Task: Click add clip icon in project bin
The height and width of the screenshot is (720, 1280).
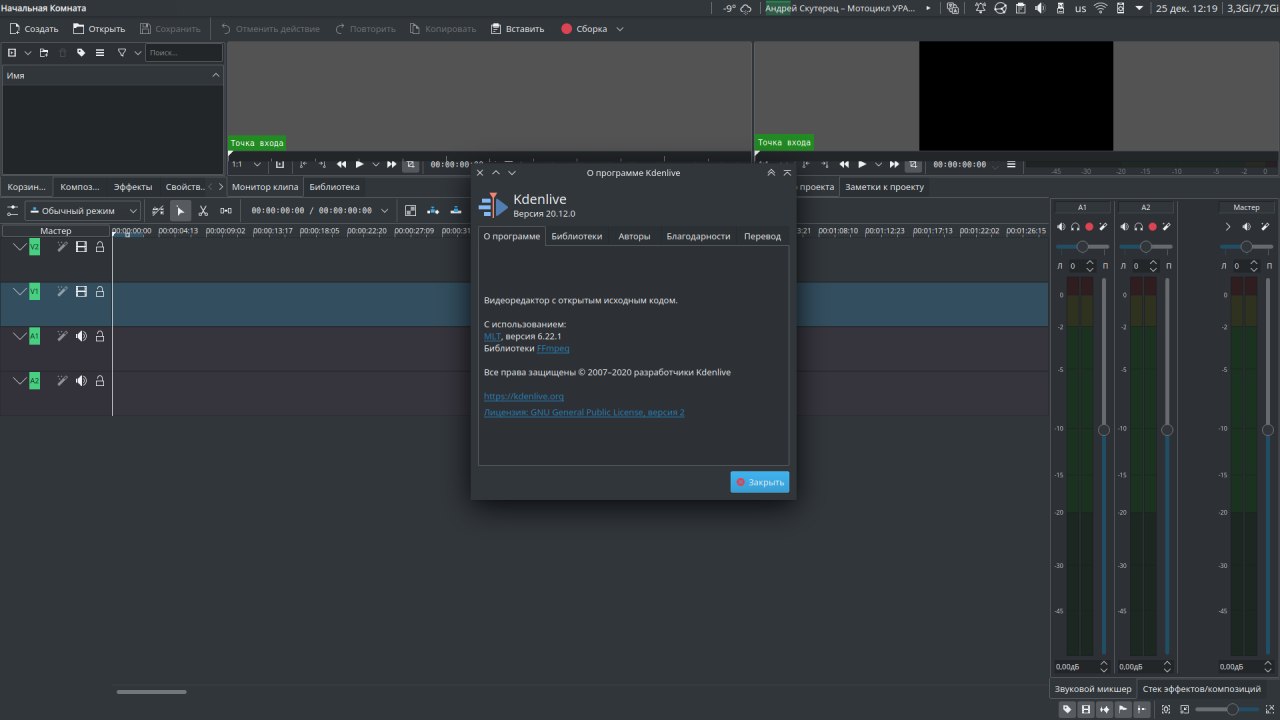Action: coord(12,52)
